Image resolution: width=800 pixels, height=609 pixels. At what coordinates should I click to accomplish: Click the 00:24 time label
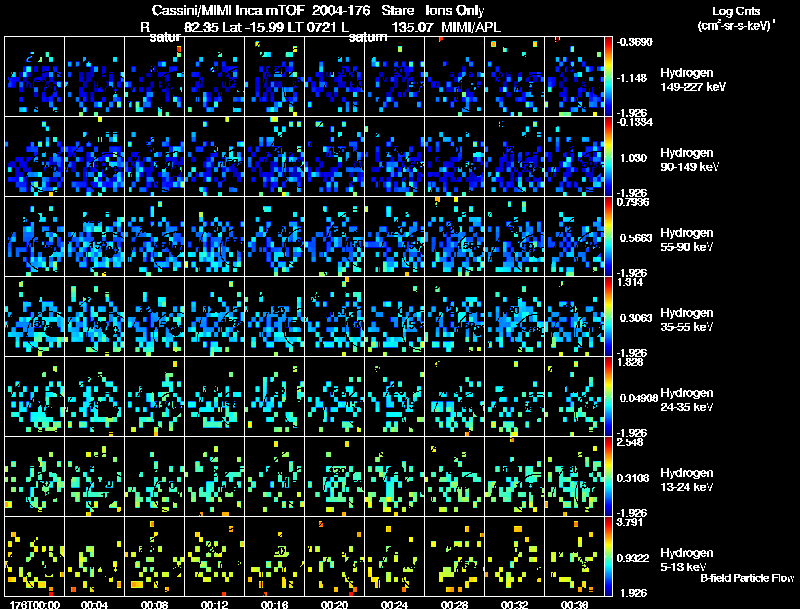tap(394, 605)
